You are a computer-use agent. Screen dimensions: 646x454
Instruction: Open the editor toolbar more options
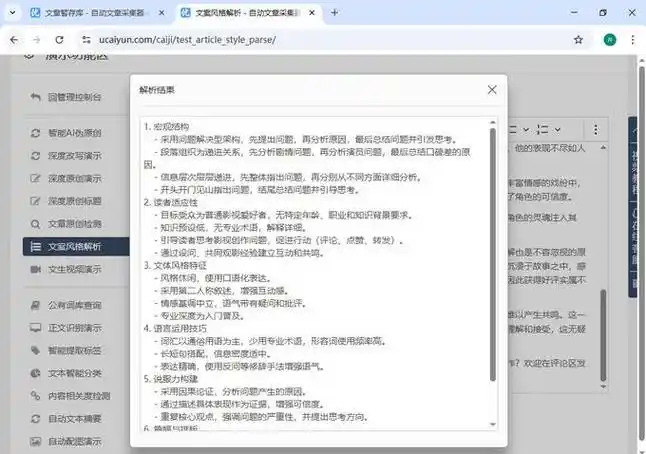[x=596, y=130]
